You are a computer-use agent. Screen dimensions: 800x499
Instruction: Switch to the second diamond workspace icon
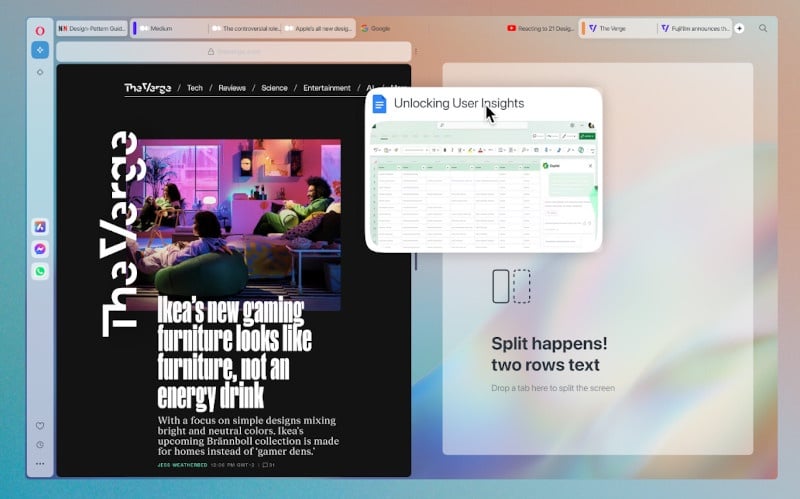pos(40,72)
